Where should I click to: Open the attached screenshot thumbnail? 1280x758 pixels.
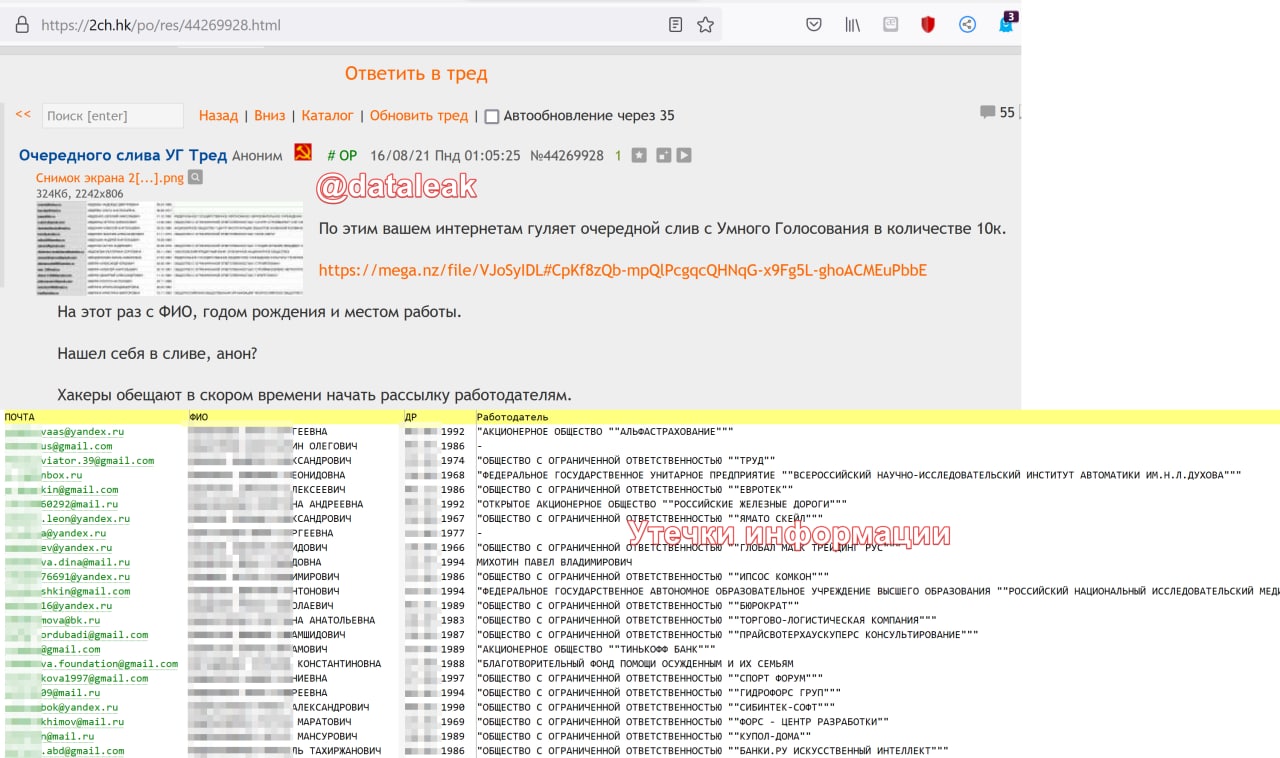coord(170,248)
